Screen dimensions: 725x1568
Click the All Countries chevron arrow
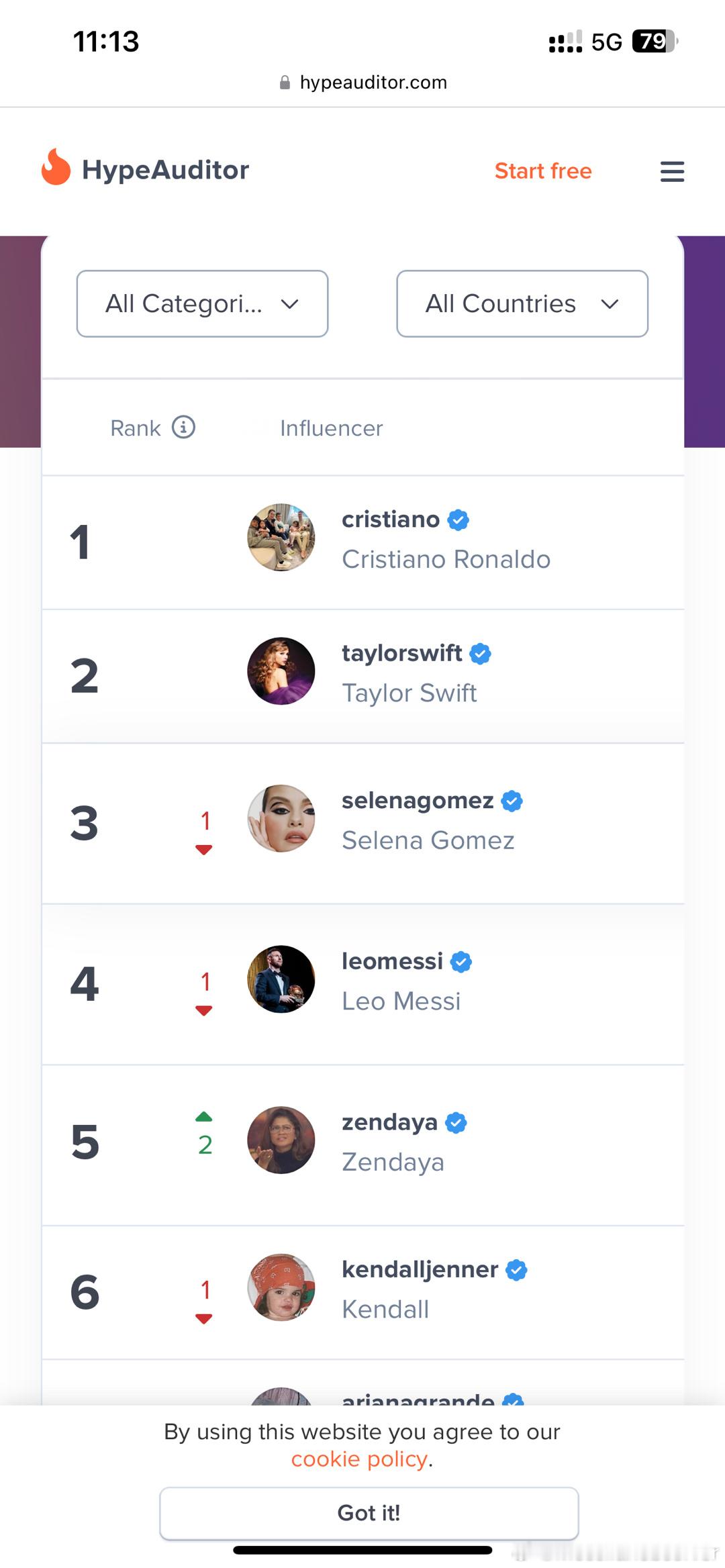pos(610,304)
